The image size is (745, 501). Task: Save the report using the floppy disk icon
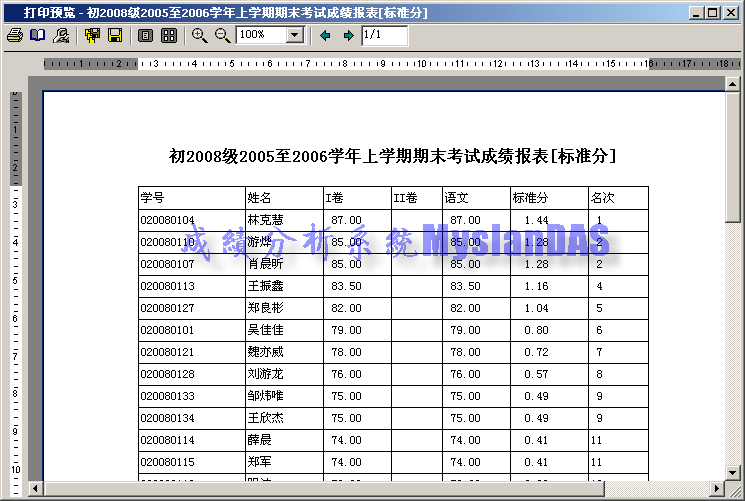(x=115, y=36)
